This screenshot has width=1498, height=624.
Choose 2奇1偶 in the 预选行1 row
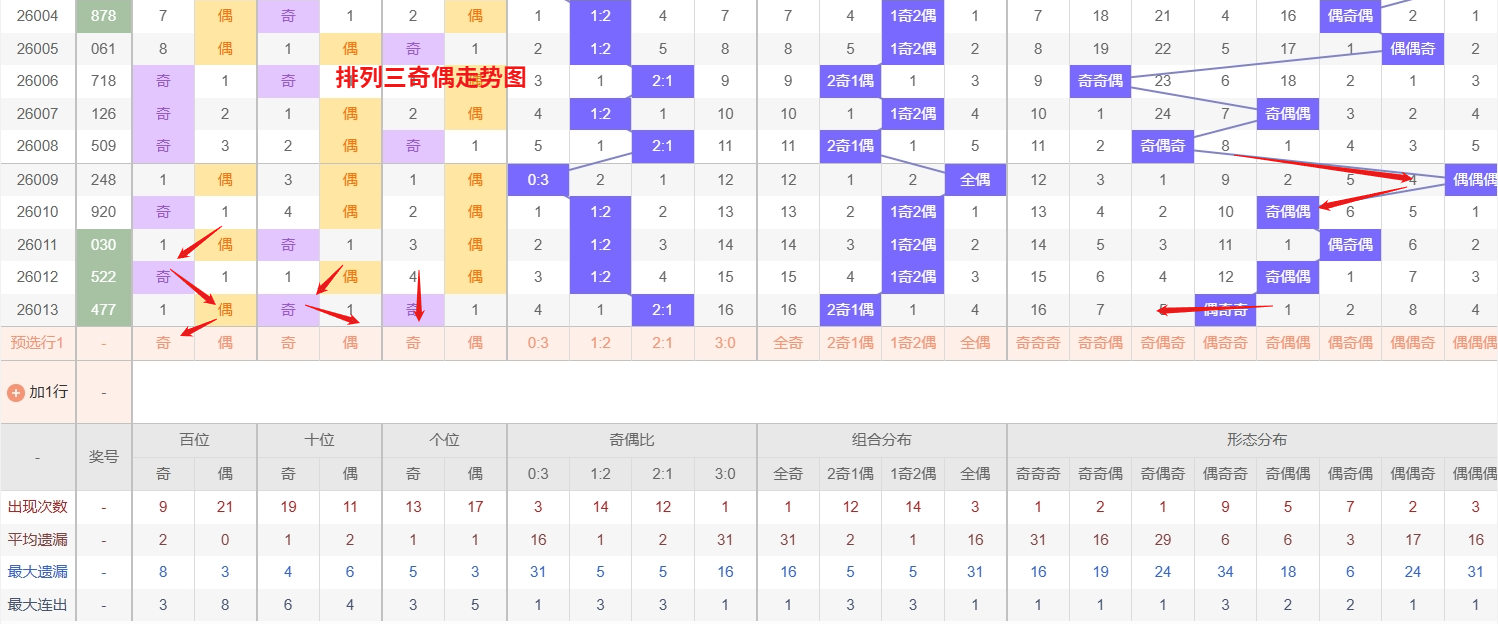point(850,343)
